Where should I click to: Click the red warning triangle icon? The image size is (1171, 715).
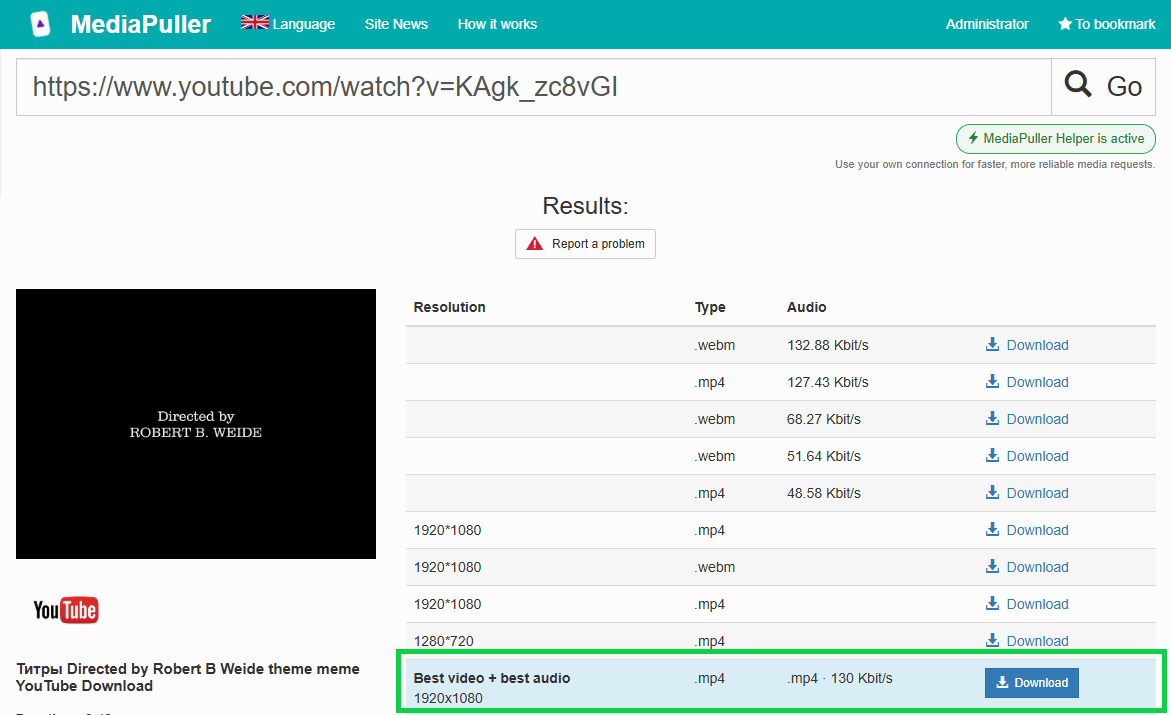tap(535, 244)
